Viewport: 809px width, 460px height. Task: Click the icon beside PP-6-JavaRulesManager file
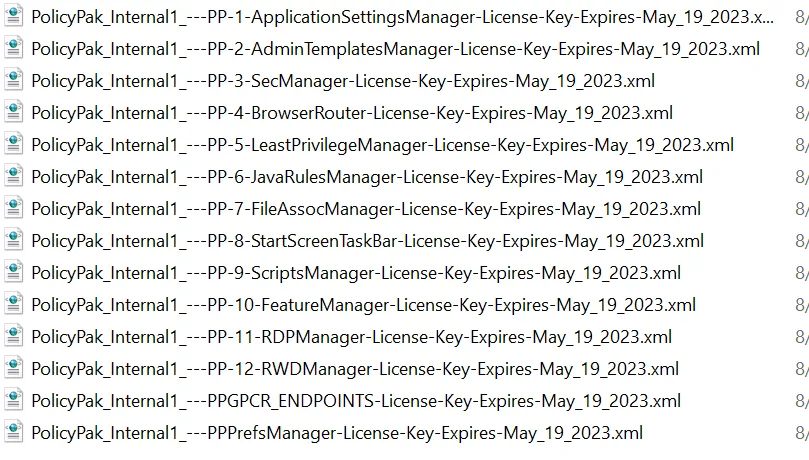pos(13,176)
